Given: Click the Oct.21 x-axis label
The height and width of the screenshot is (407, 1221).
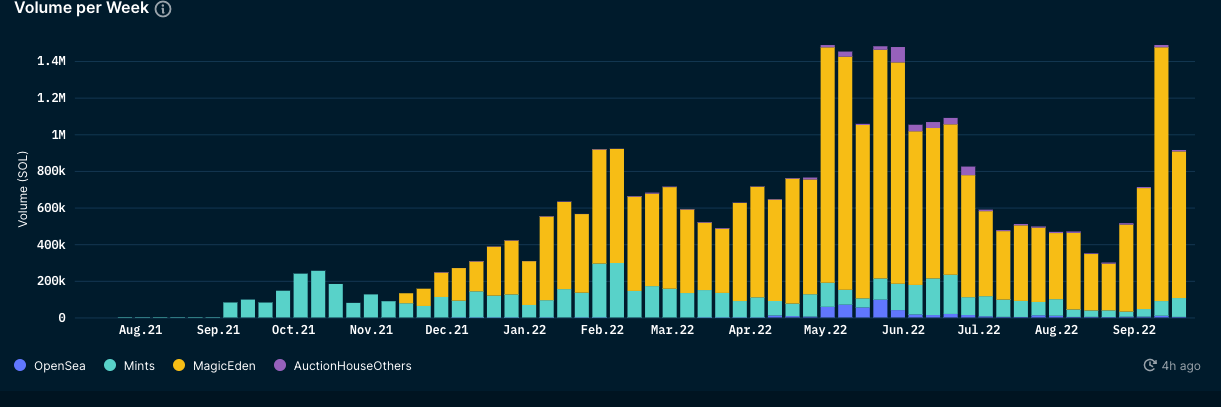Looking at the screenshot, I should (293, 329).
